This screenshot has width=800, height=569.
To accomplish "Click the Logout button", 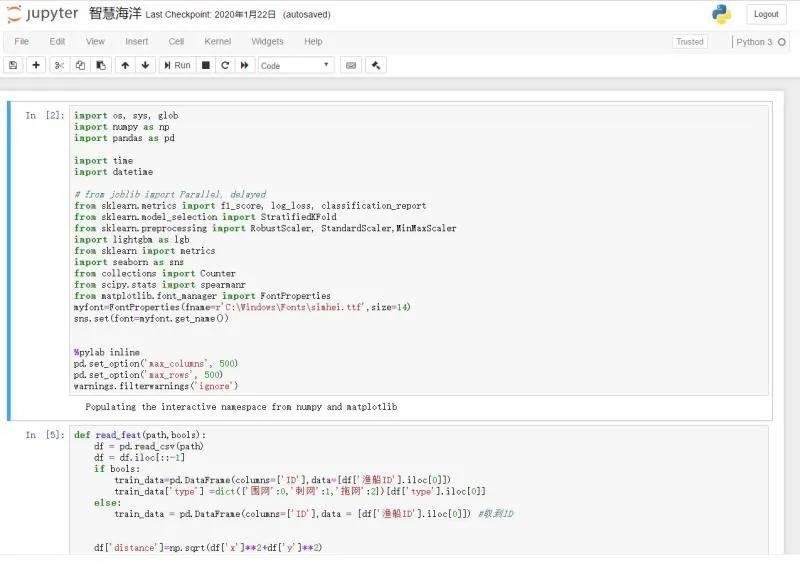I will click(766, 14).
